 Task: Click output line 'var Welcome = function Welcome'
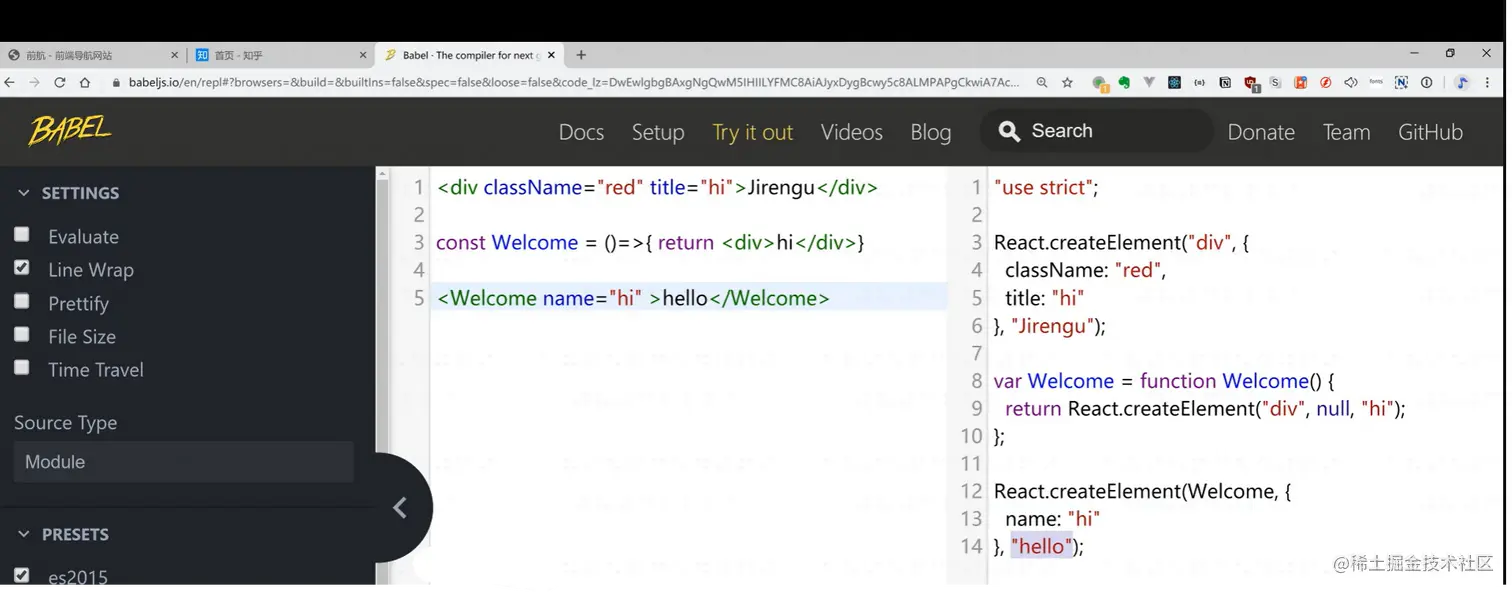pyautogui.click(x=1164, y=380)
